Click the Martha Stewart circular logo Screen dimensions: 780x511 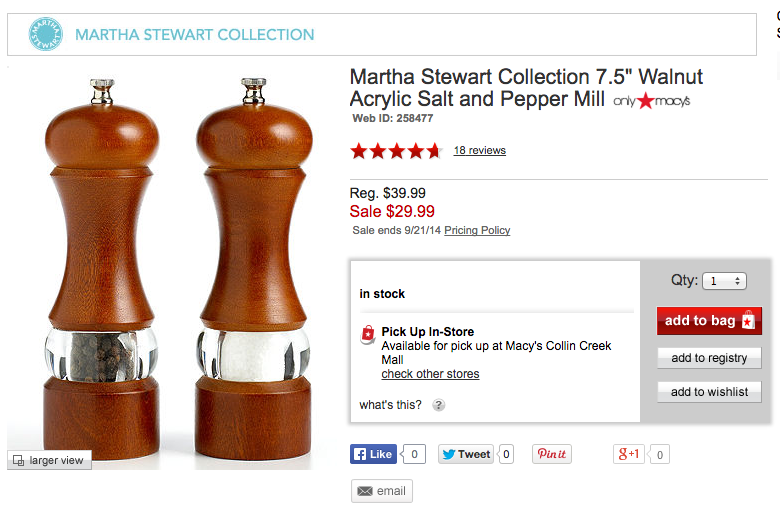[45, 35]
